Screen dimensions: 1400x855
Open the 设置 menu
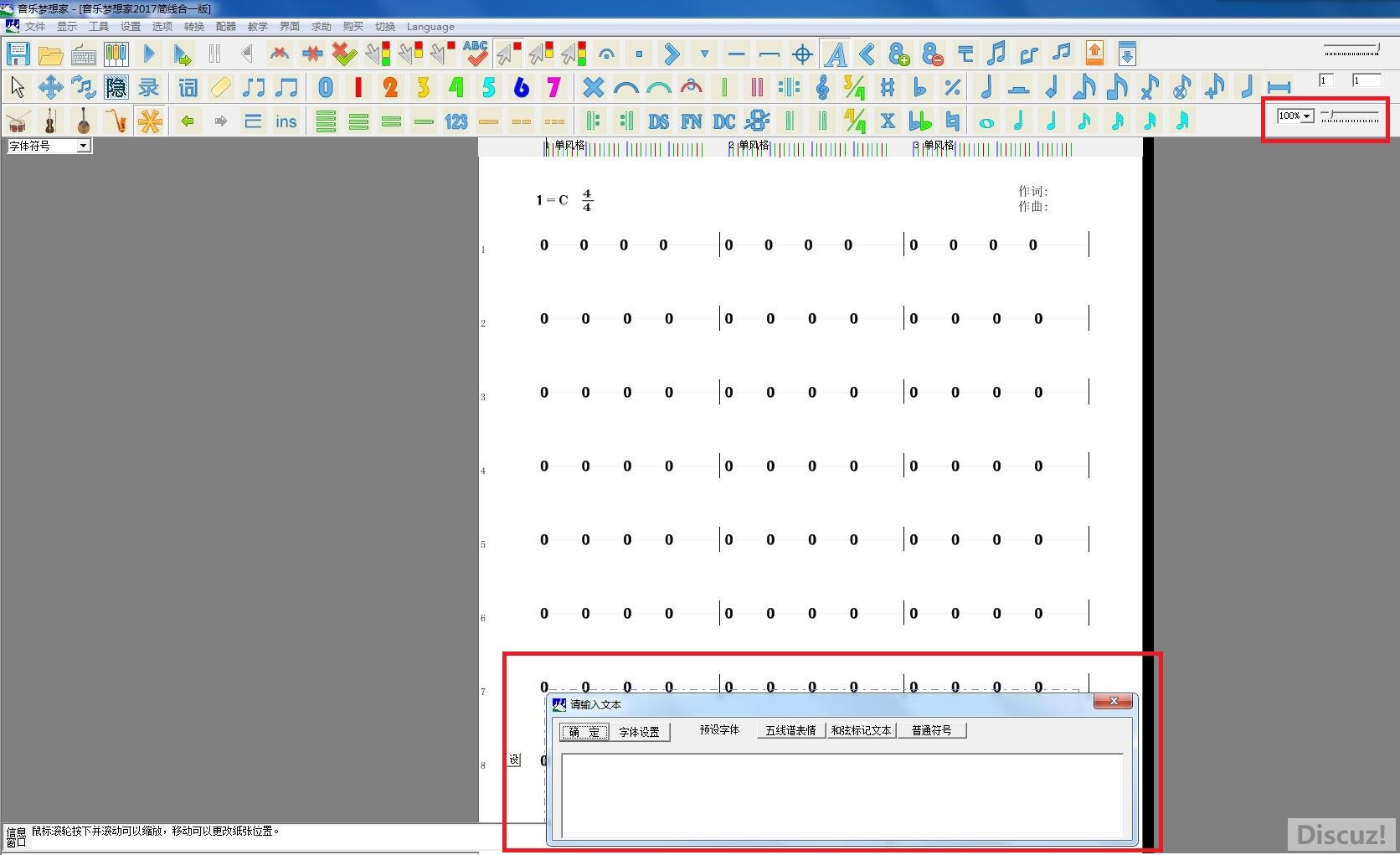[131, 27]
